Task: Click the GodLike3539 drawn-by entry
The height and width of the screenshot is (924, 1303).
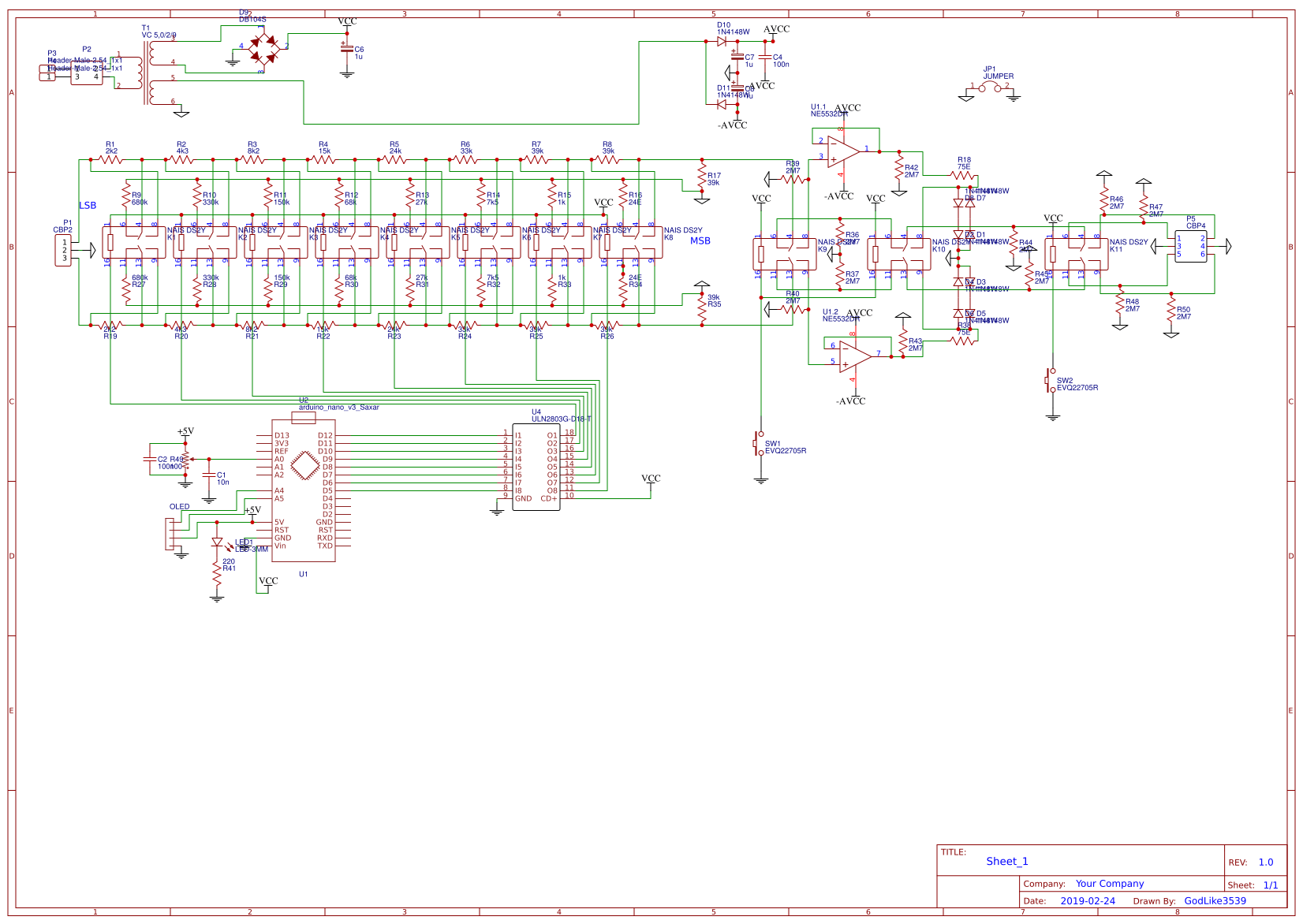Action: pyautogui.click(x=1215, y=900)
